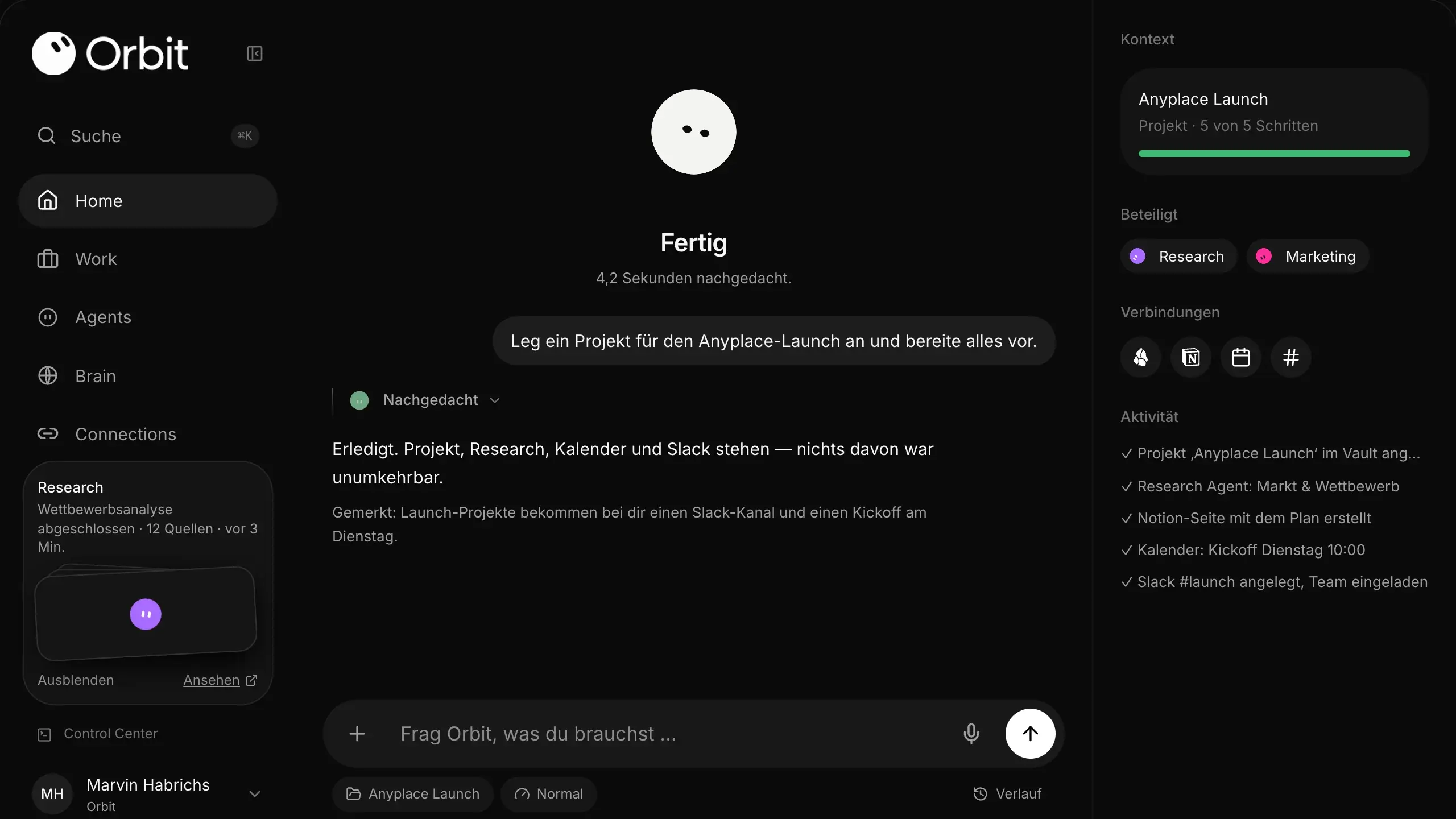The height and width of the screenshot is (819, 1456).
Task: Click the MH avatar
Action: [x=52, y=793]
